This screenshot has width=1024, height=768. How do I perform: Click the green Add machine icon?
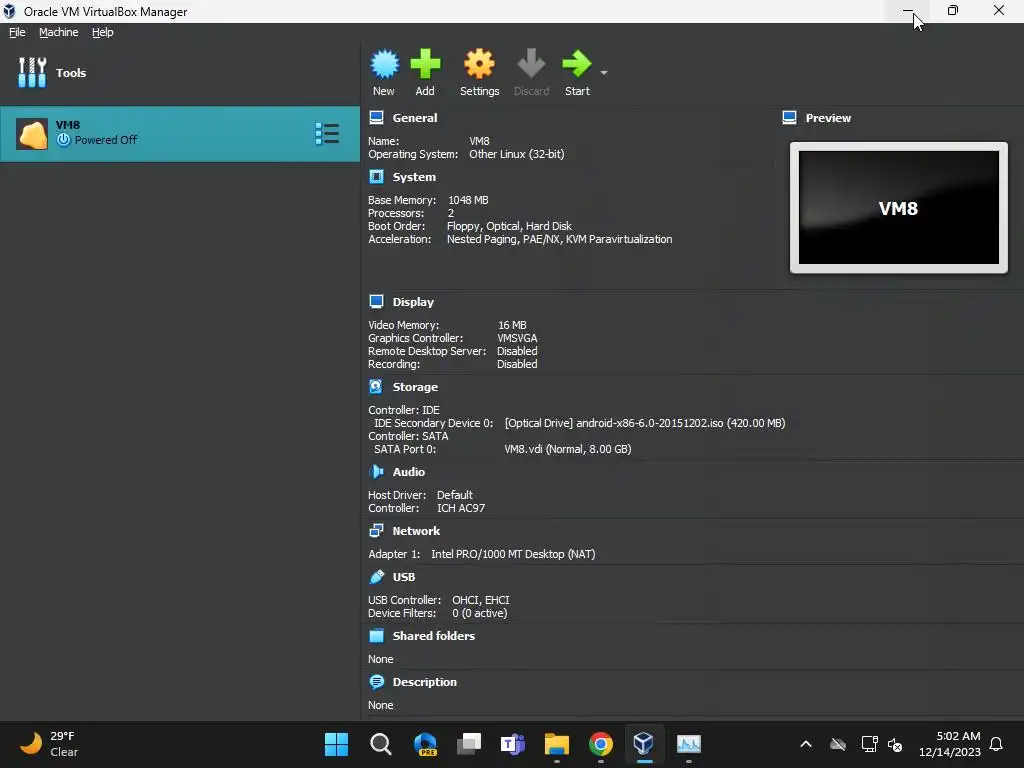tap(425, 64)
